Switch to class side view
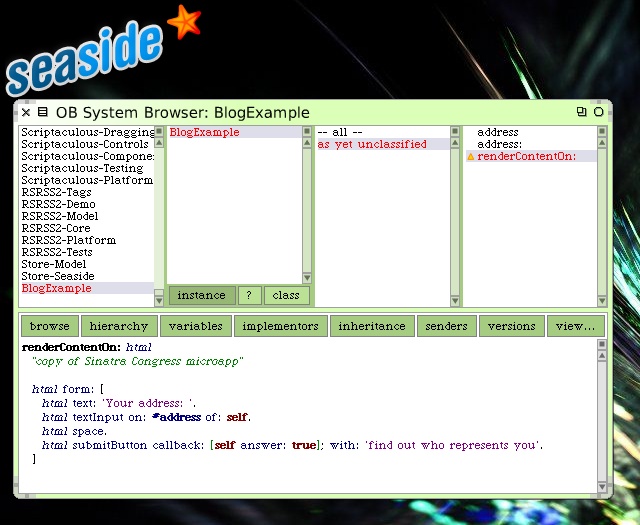 [287, 295]
